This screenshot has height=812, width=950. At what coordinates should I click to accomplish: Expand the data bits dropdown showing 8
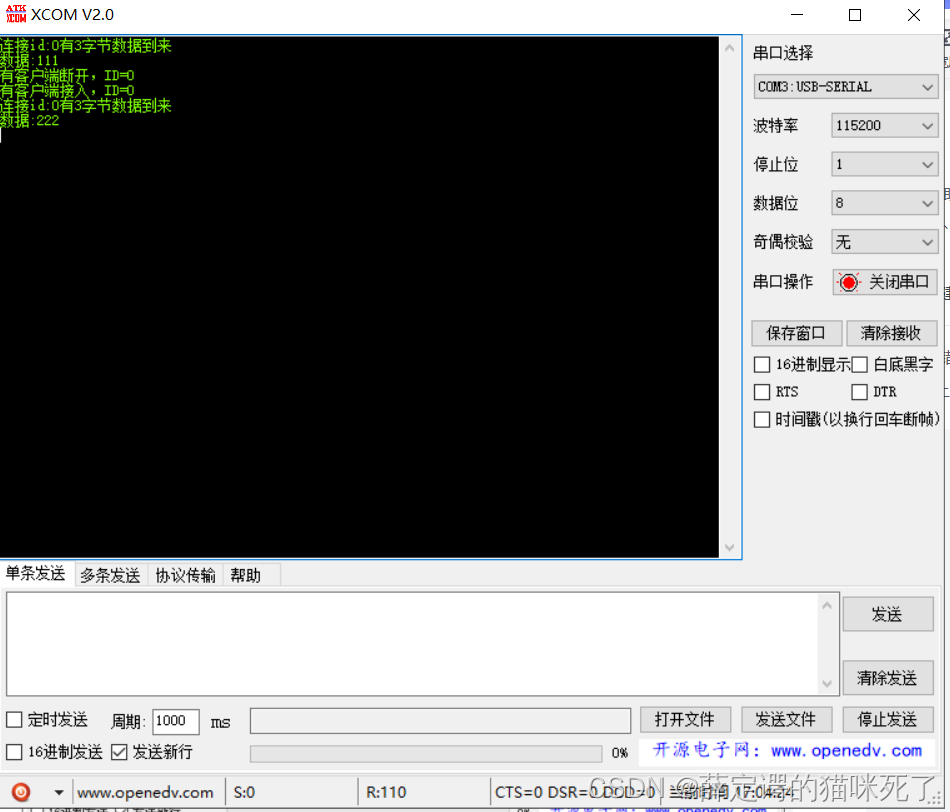point(885,203)
